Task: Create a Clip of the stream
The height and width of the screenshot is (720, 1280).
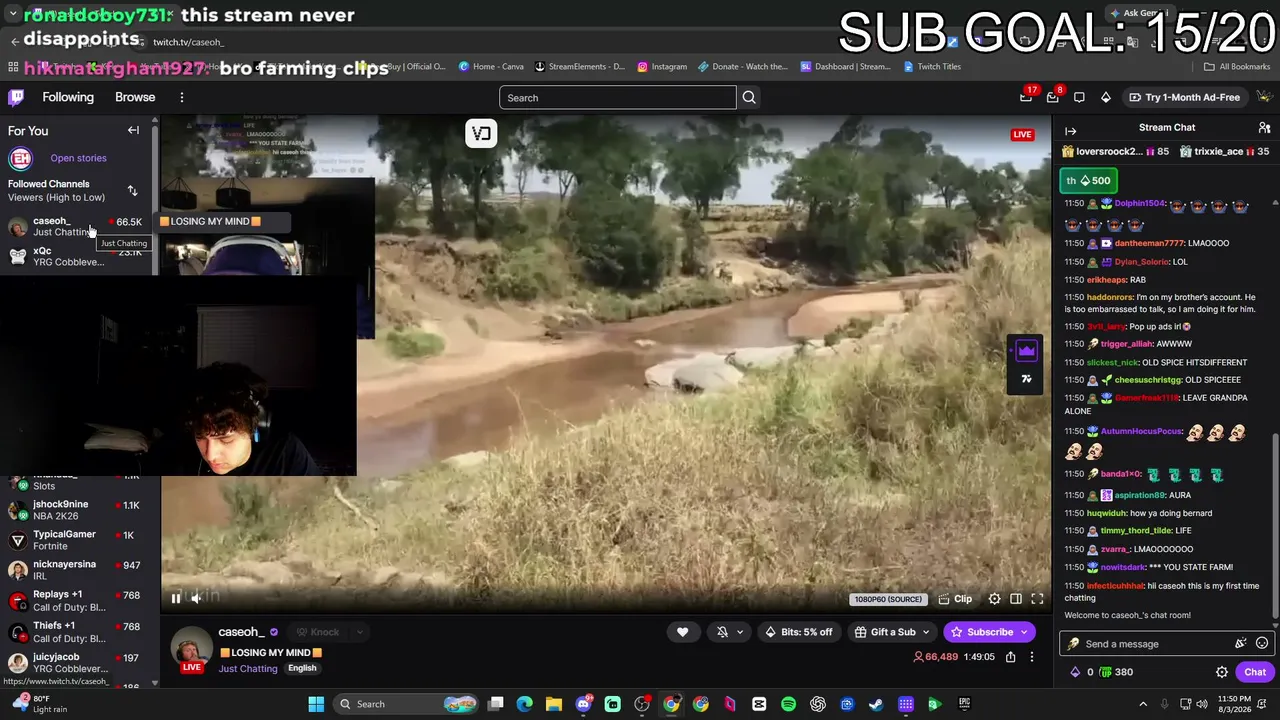Action: (956, 599)
